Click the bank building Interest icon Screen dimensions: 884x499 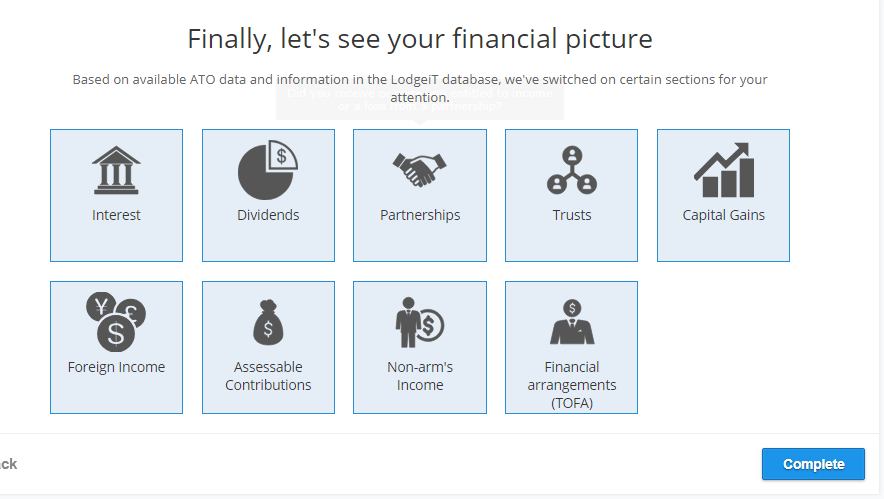(116, 170)
